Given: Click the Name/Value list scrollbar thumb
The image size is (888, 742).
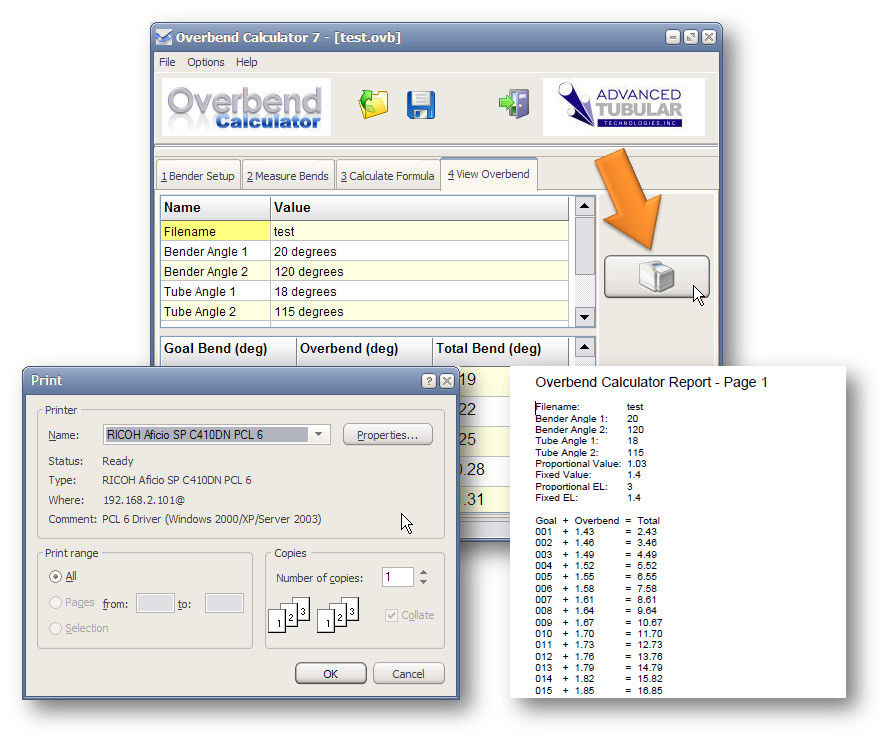Looking at the screenshot, I should point(584,246).
